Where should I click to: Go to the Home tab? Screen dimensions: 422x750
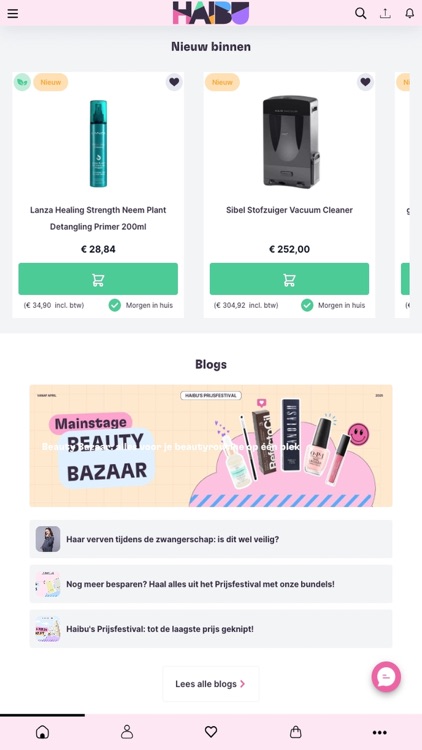click(43, 732)
